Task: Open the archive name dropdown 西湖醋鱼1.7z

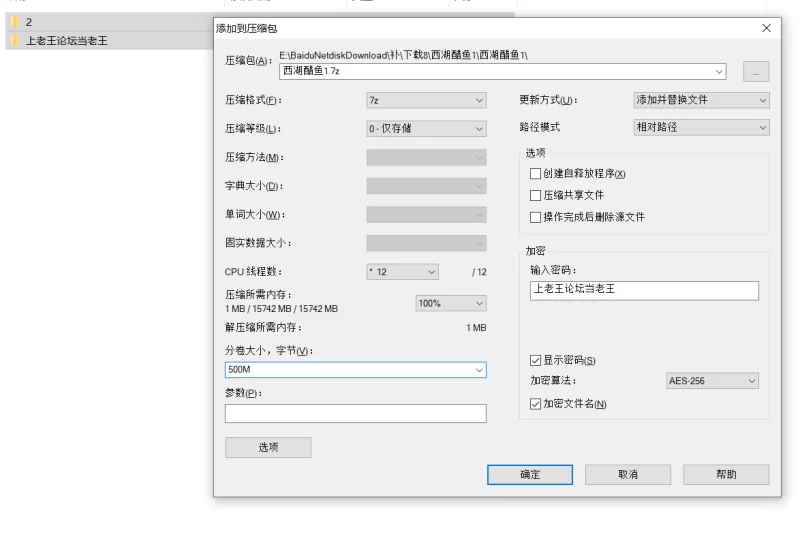Action: pyautogui.click(x=719, y=71)
